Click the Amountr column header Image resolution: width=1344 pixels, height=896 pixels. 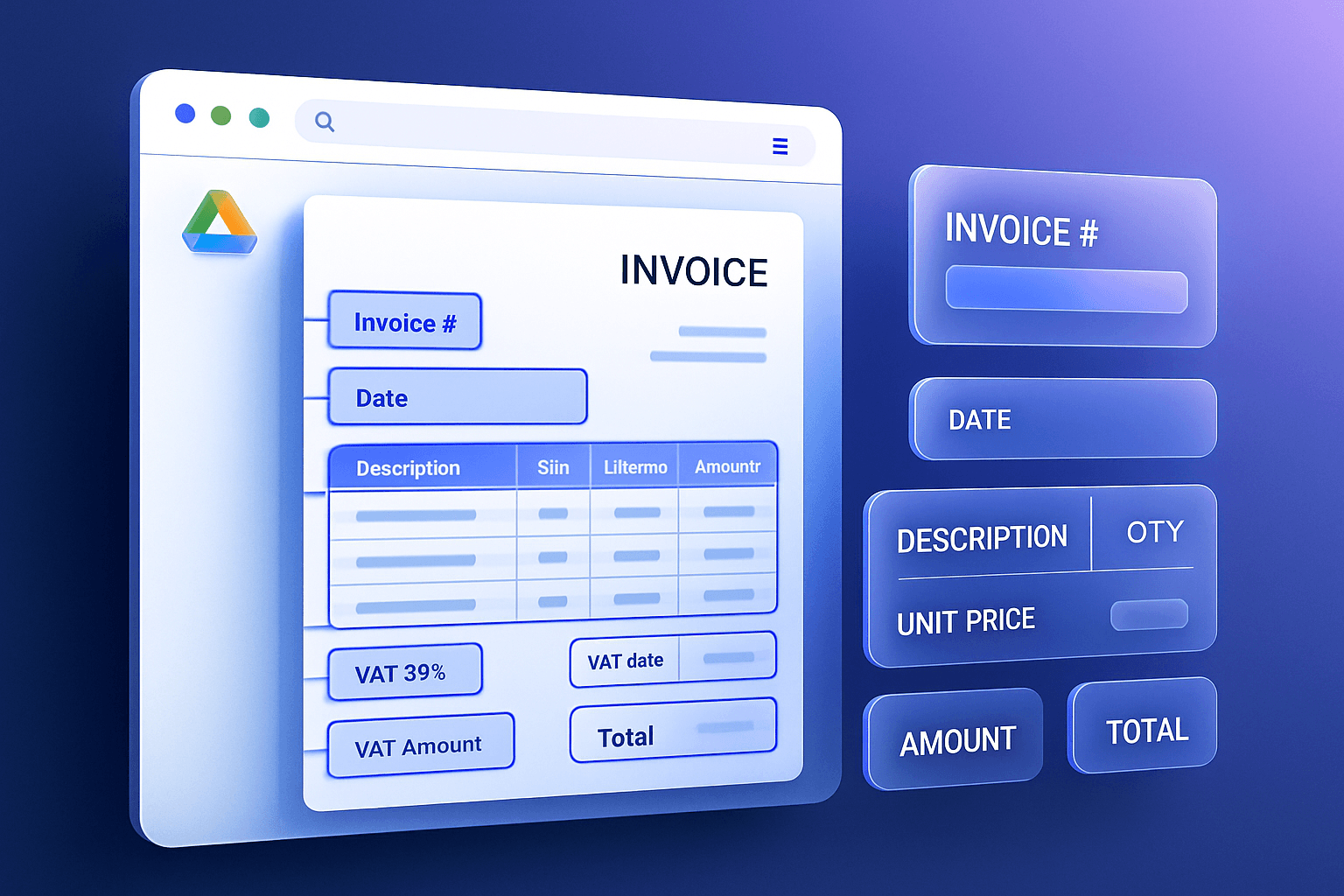click(x=728, y=465)
